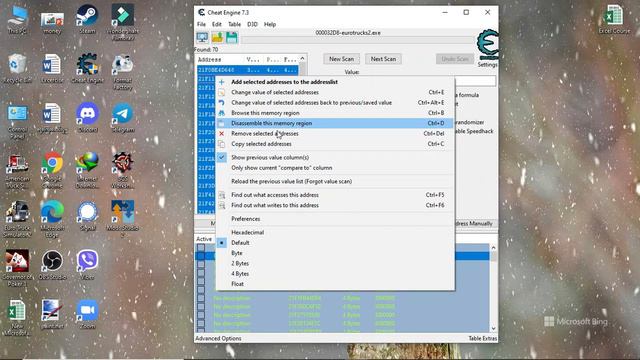Click the browse memory region icon
The image size is (640, 360).
coord(222,113)
